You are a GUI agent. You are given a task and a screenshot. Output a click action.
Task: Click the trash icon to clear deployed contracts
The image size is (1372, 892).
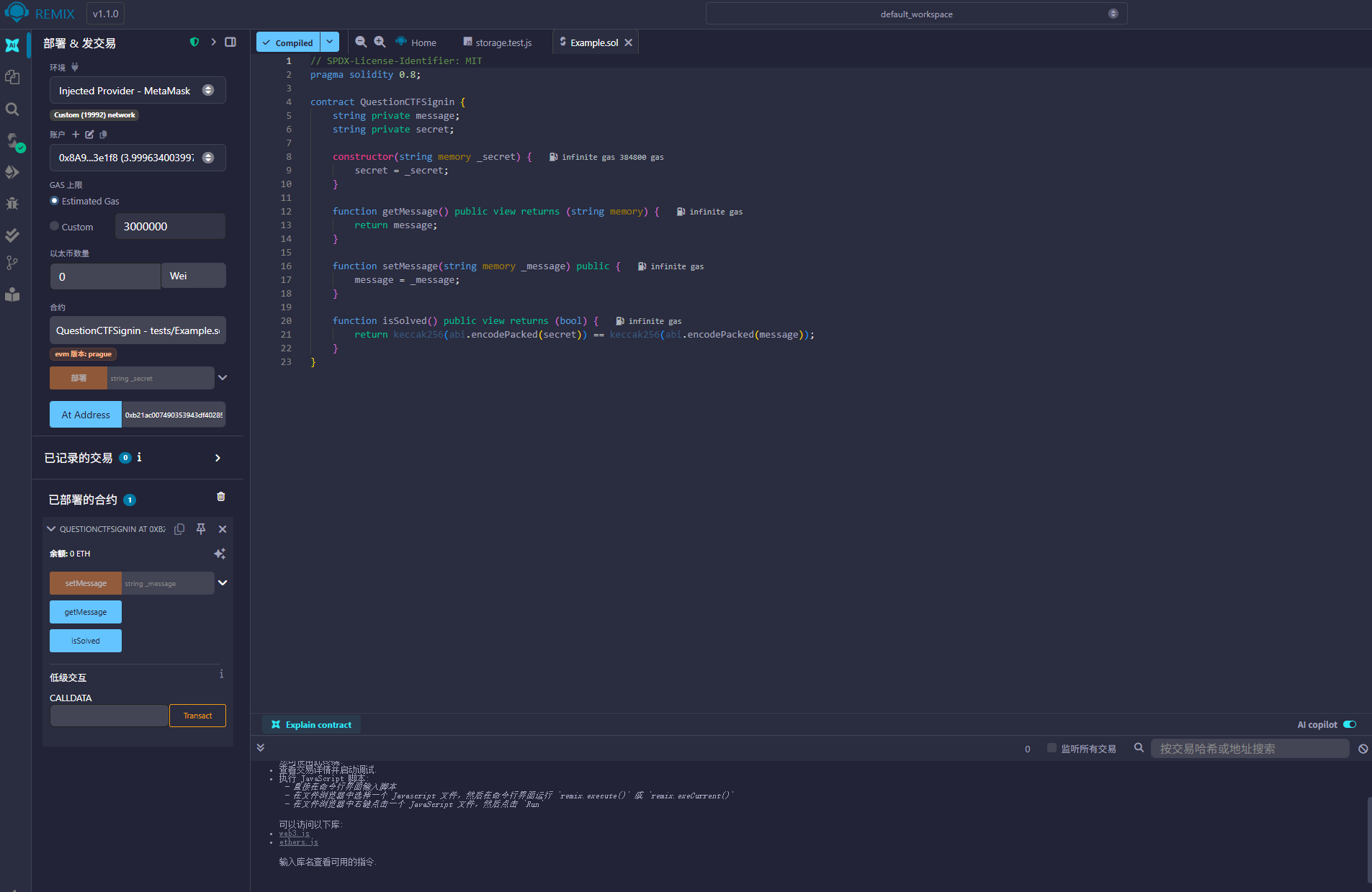[x=221, y=497]
